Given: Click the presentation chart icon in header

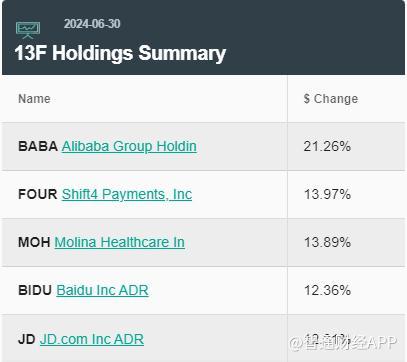Looking at the screenshot, I should 28,30.
